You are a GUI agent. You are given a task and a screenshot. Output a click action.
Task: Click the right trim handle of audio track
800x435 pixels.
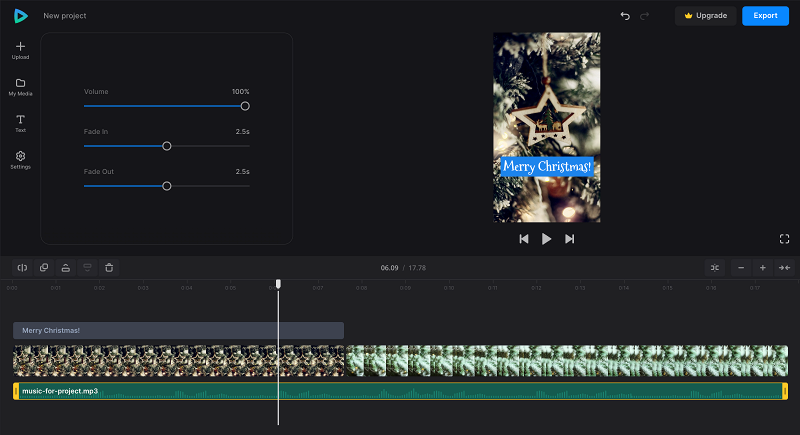click(785, 391)
